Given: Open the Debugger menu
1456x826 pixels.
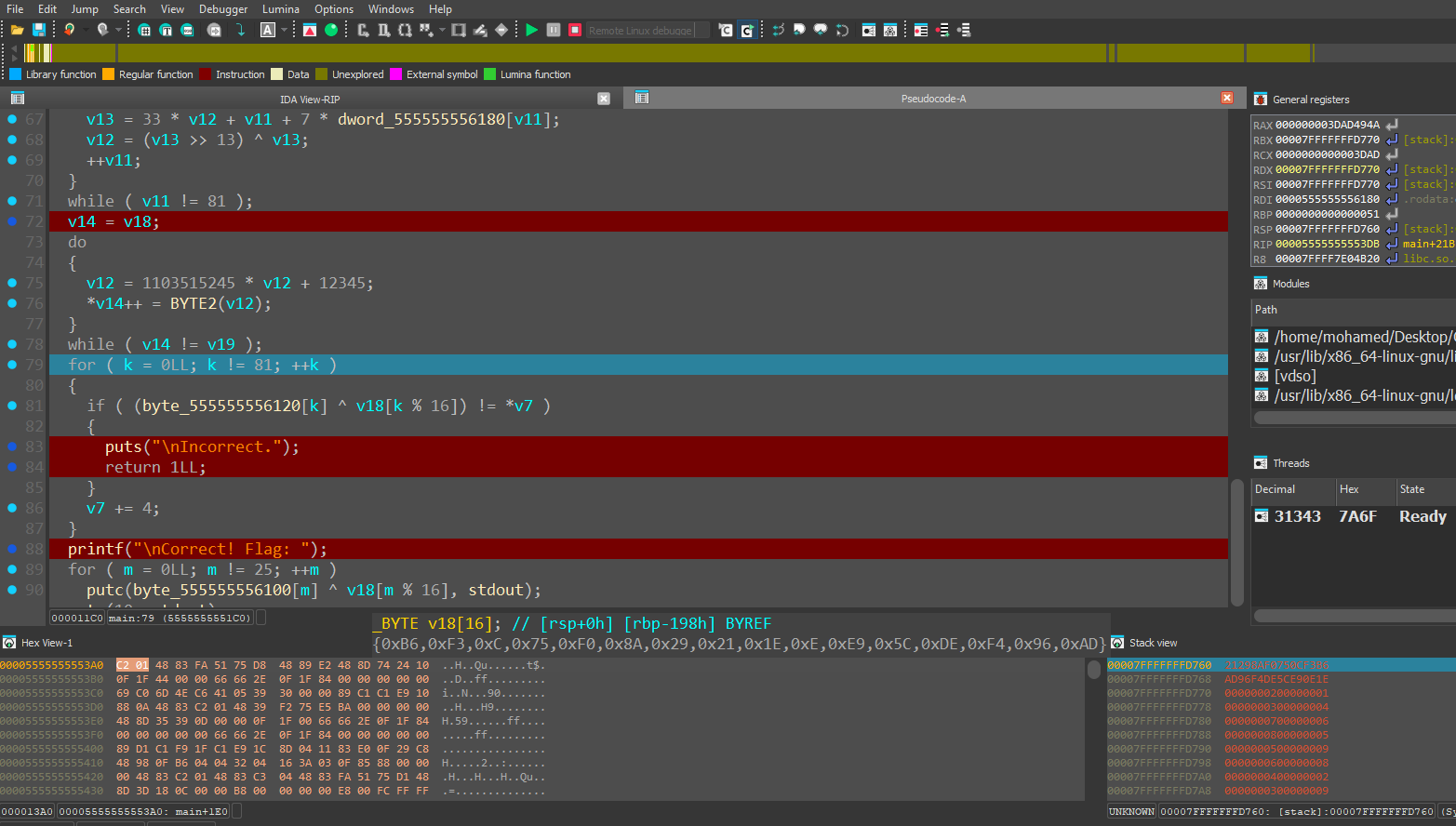Looking at the screenshot, I should pos(223,8).
